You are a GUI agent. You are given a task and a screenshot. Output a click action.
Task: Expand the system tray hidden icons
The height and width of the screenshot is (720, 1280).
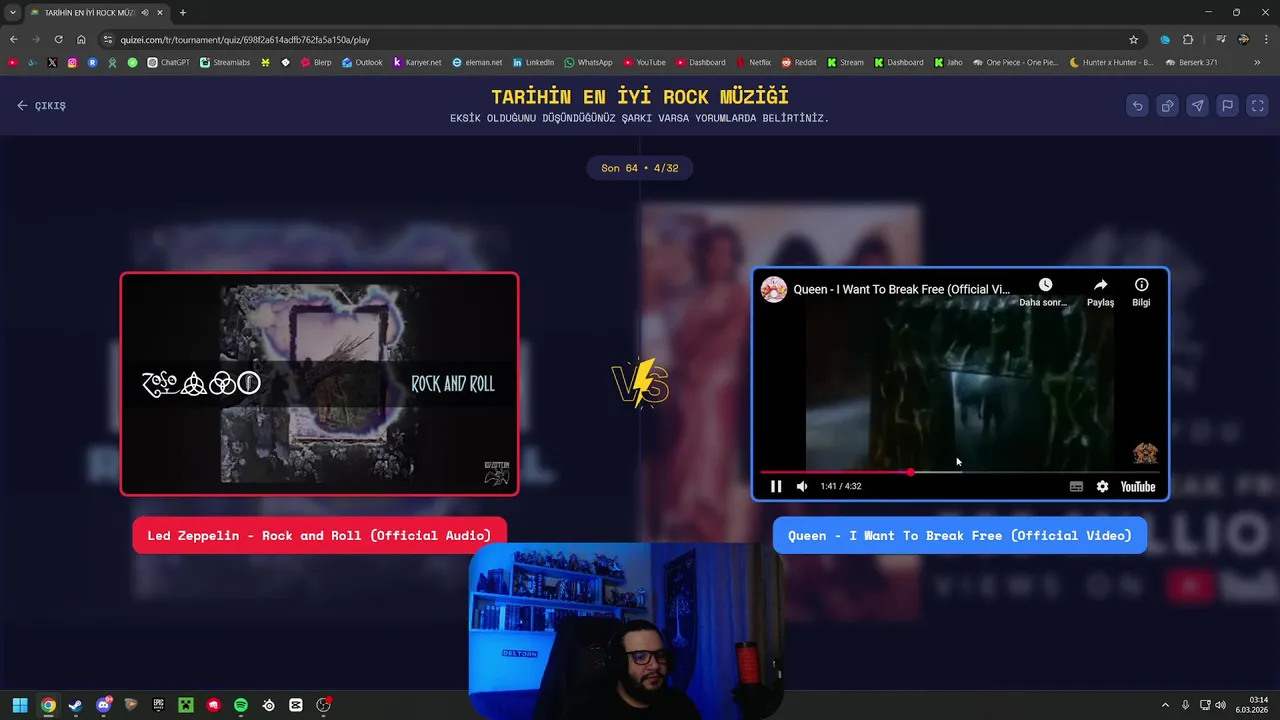tap(1165, 705)
